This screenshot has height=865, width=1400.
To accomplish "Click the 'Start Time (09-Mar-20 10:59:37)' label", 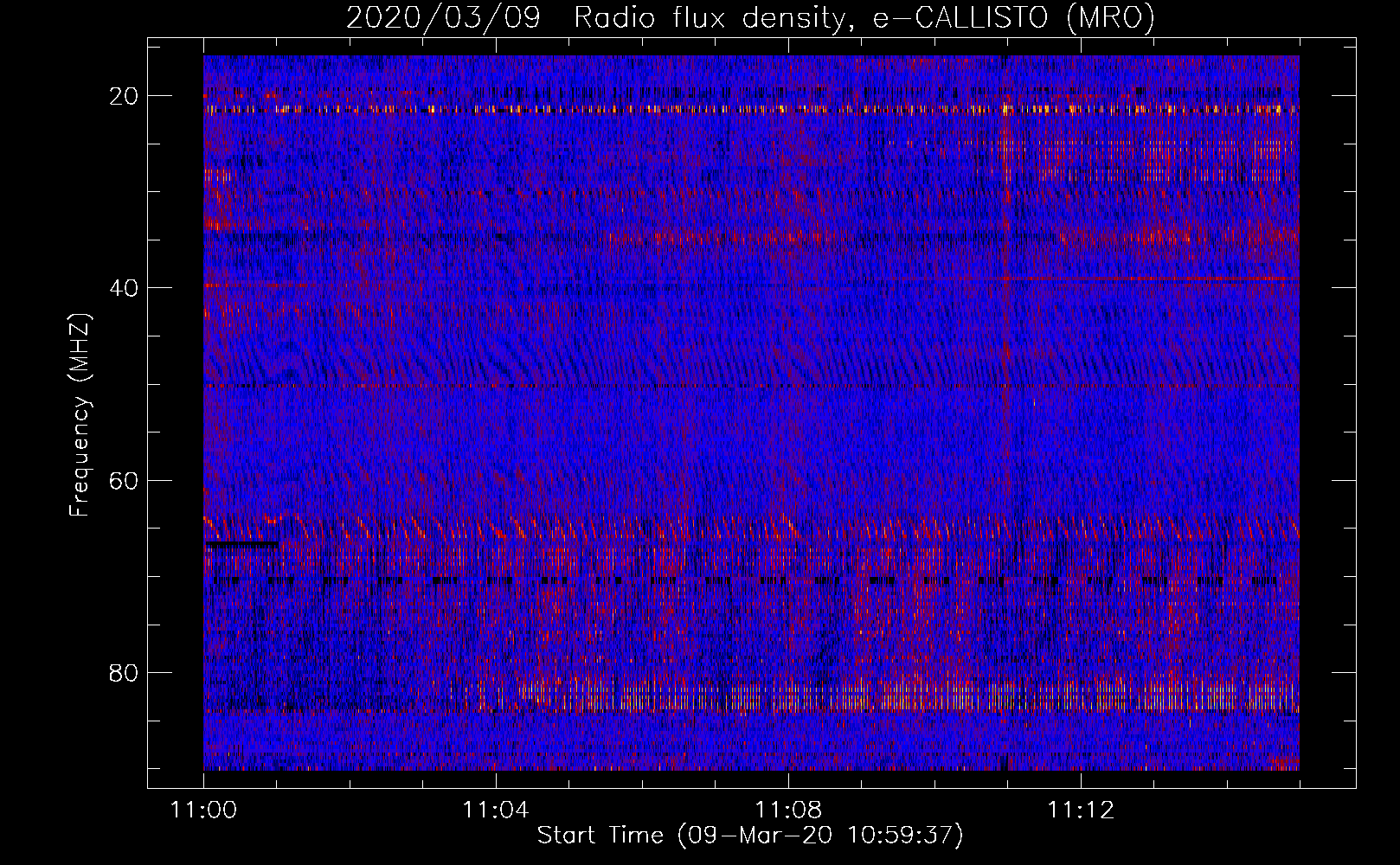I will (x=750, y=836).
